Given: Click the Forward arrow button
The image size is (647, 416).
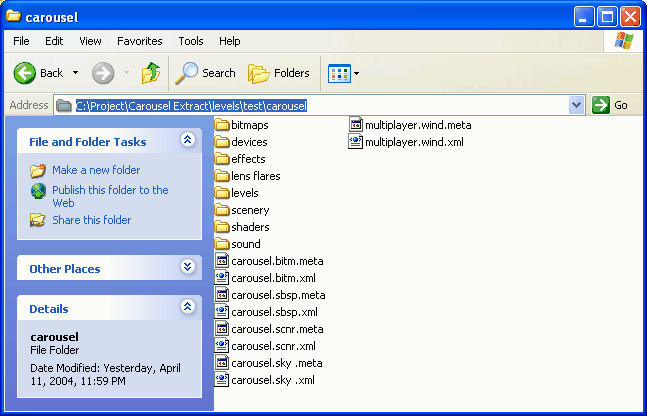Looking at the screenshot, I should (x=103, y=73).
